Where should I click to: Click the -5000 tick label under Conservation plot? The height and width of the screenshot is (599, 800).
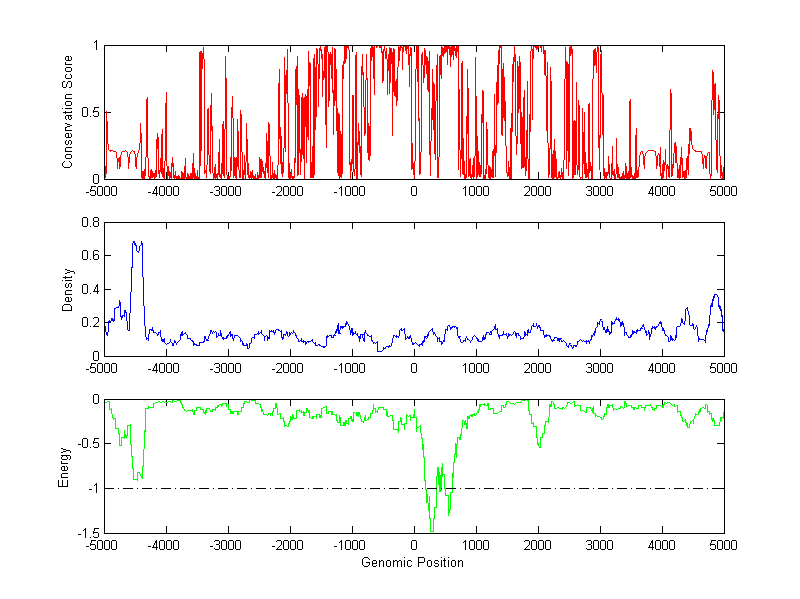tap(104, 192)
